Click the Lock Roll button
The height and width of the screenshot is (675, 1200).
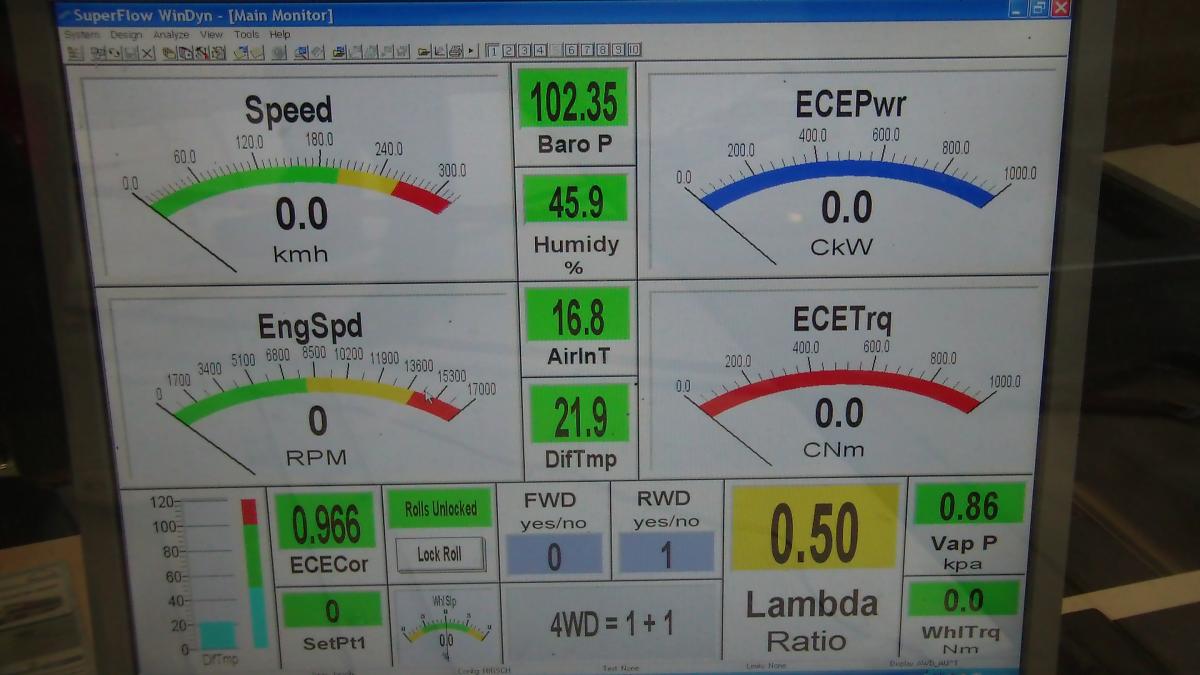point(440,554)
